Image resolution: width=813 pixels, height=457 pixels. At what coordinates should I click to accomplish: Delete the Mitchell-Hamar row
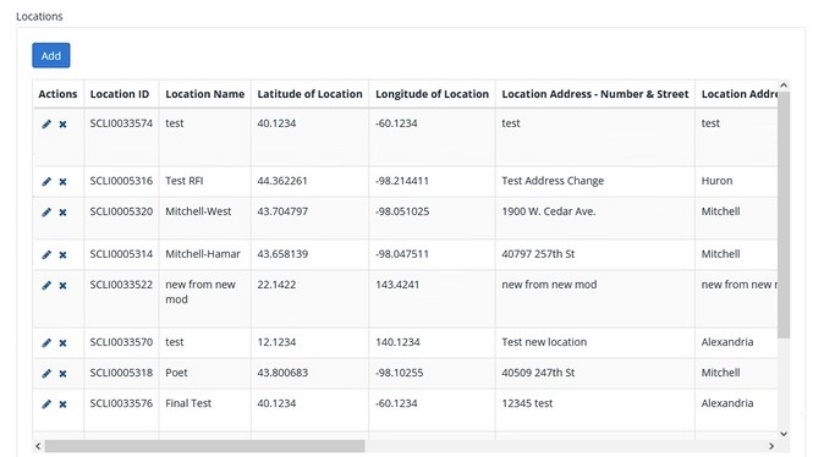pyautogui.click(x=62, y=255)
